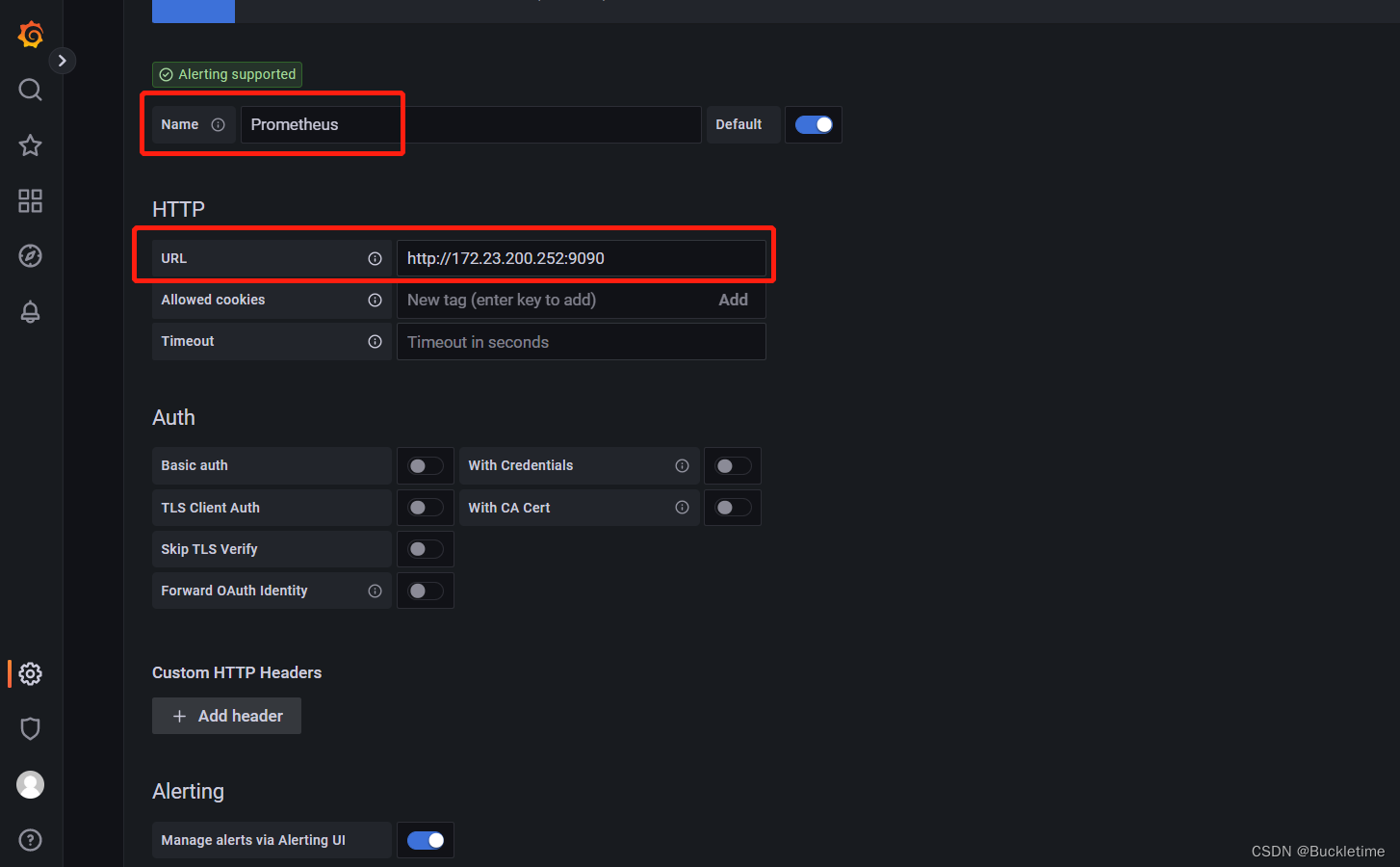Click the HTTP section heading

(179, 209)
